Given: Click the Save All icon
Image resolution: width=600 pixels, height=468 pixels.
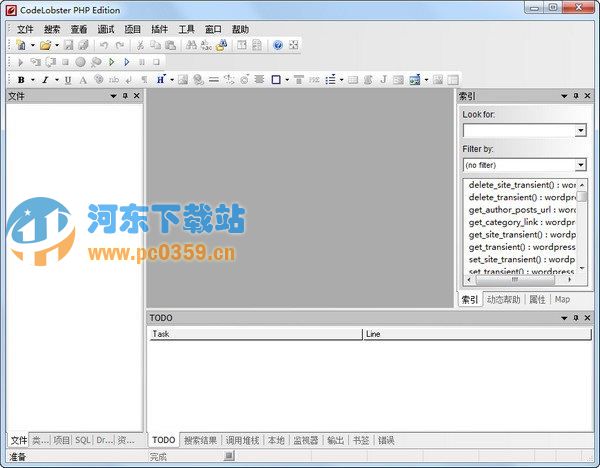Looking at the screenshot, I should (83, 45).
